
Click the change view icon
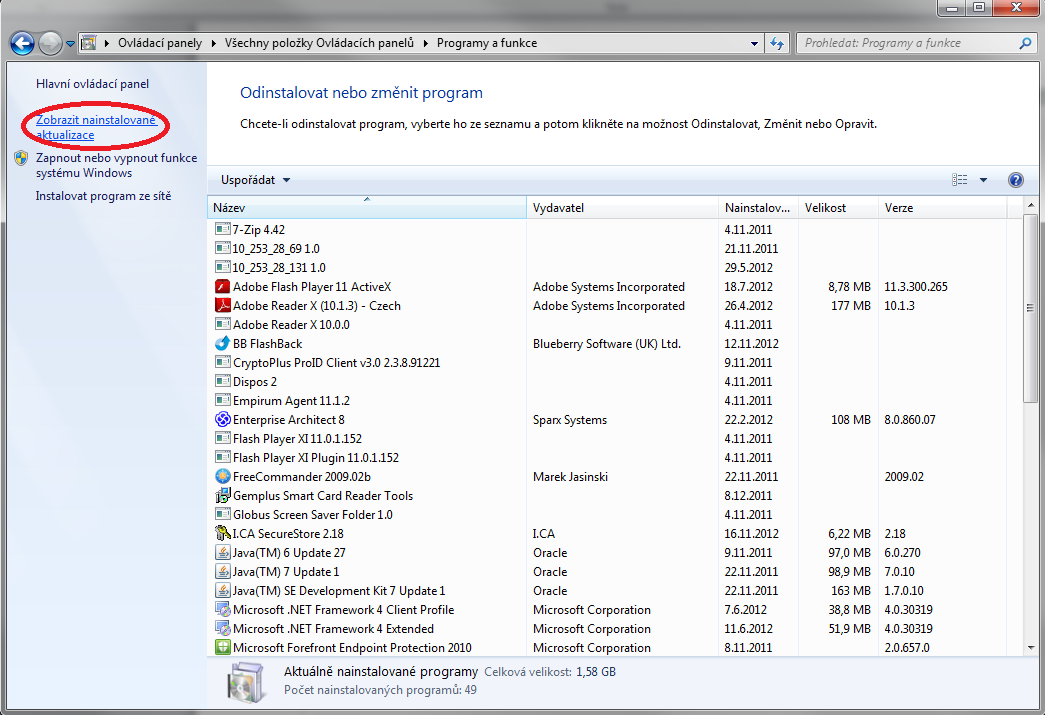pyautogui.click(x=960, y=180)
